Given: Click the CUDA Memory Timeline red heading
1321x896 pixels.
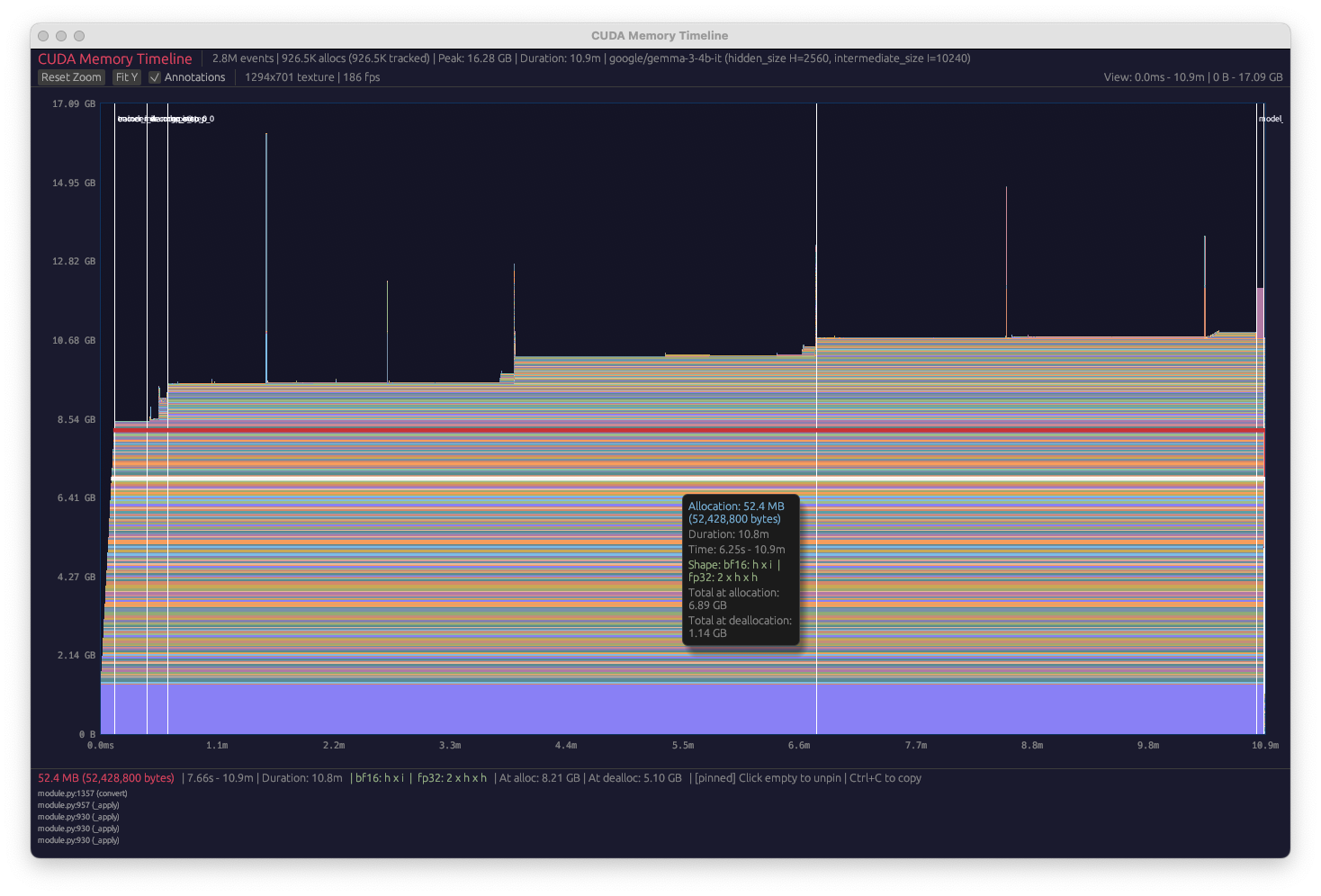Looking at the screenshot, I should tap(115, 58).
